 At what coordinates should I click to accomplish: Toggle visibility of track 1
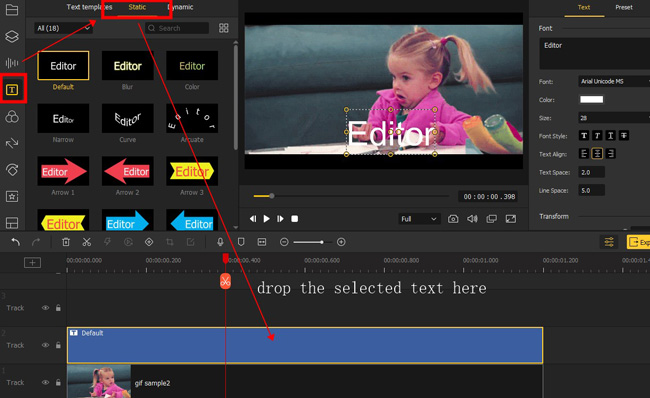coord(45,383)
